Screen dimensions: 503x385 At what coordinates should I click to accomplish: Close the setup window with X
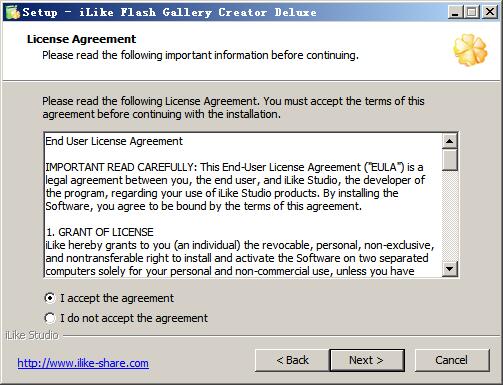click(x=490, y=12)
